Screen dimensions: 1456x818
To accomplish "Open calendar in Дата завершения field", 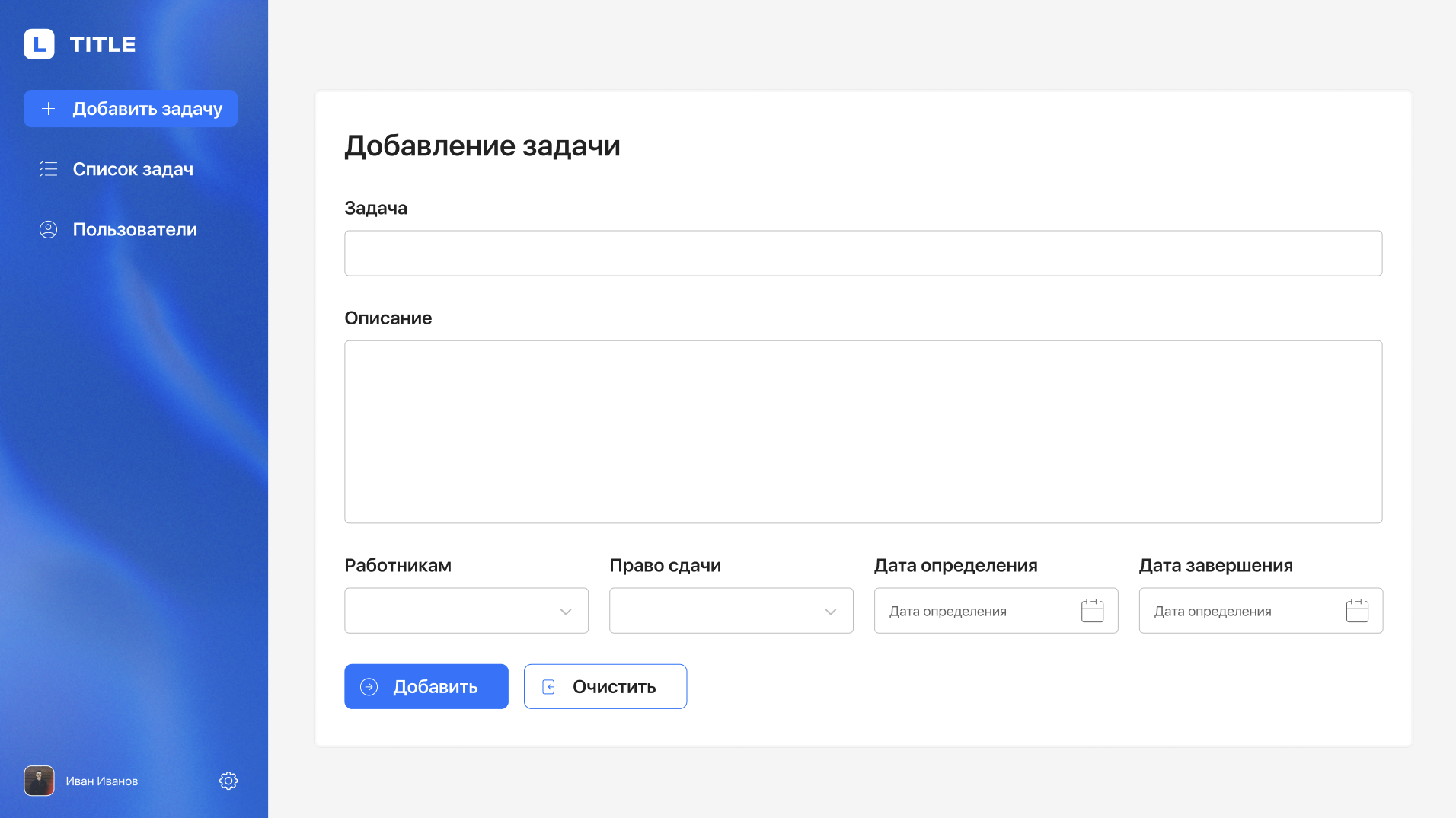I will coord(1357,611).
